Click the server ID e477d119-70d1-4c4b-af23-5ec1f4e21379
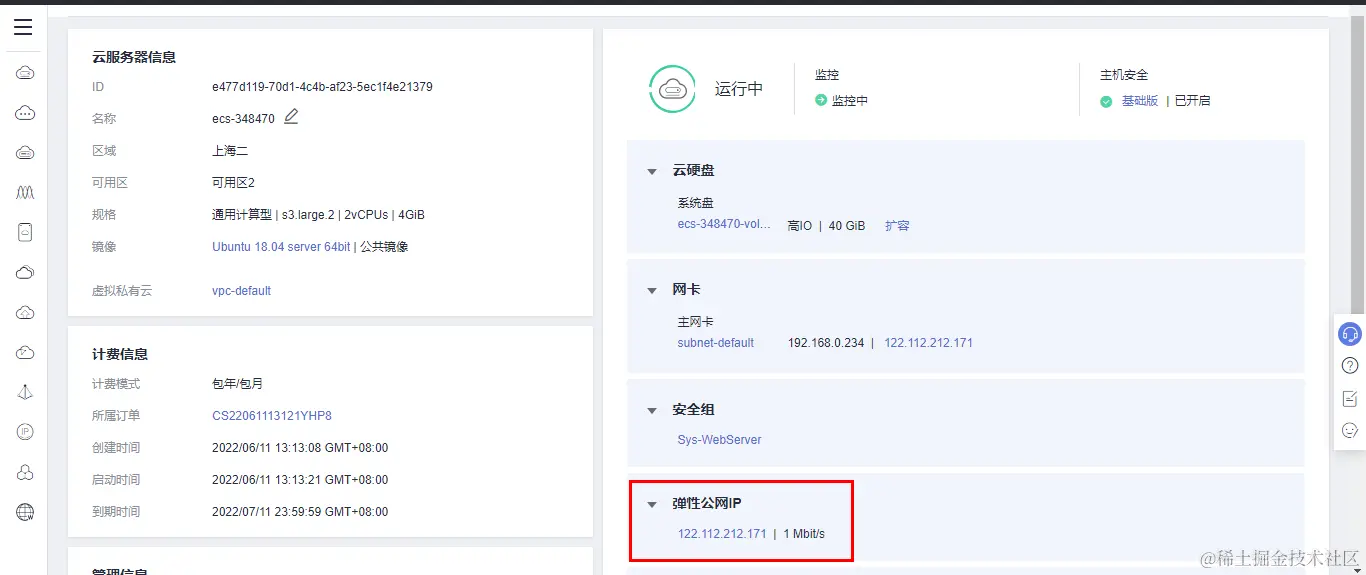The width and height of the screenshot is (1366, 575). pos(322,87)
